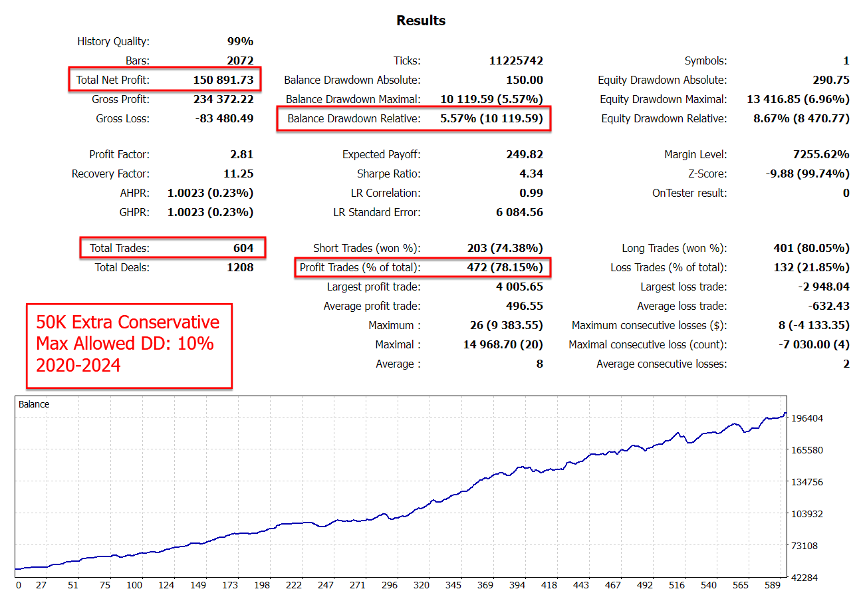The height and width of the screenshot is (602, 866).
Task: Select the Equity Drawdown Maximal value
Action: (x=798, y=99)
